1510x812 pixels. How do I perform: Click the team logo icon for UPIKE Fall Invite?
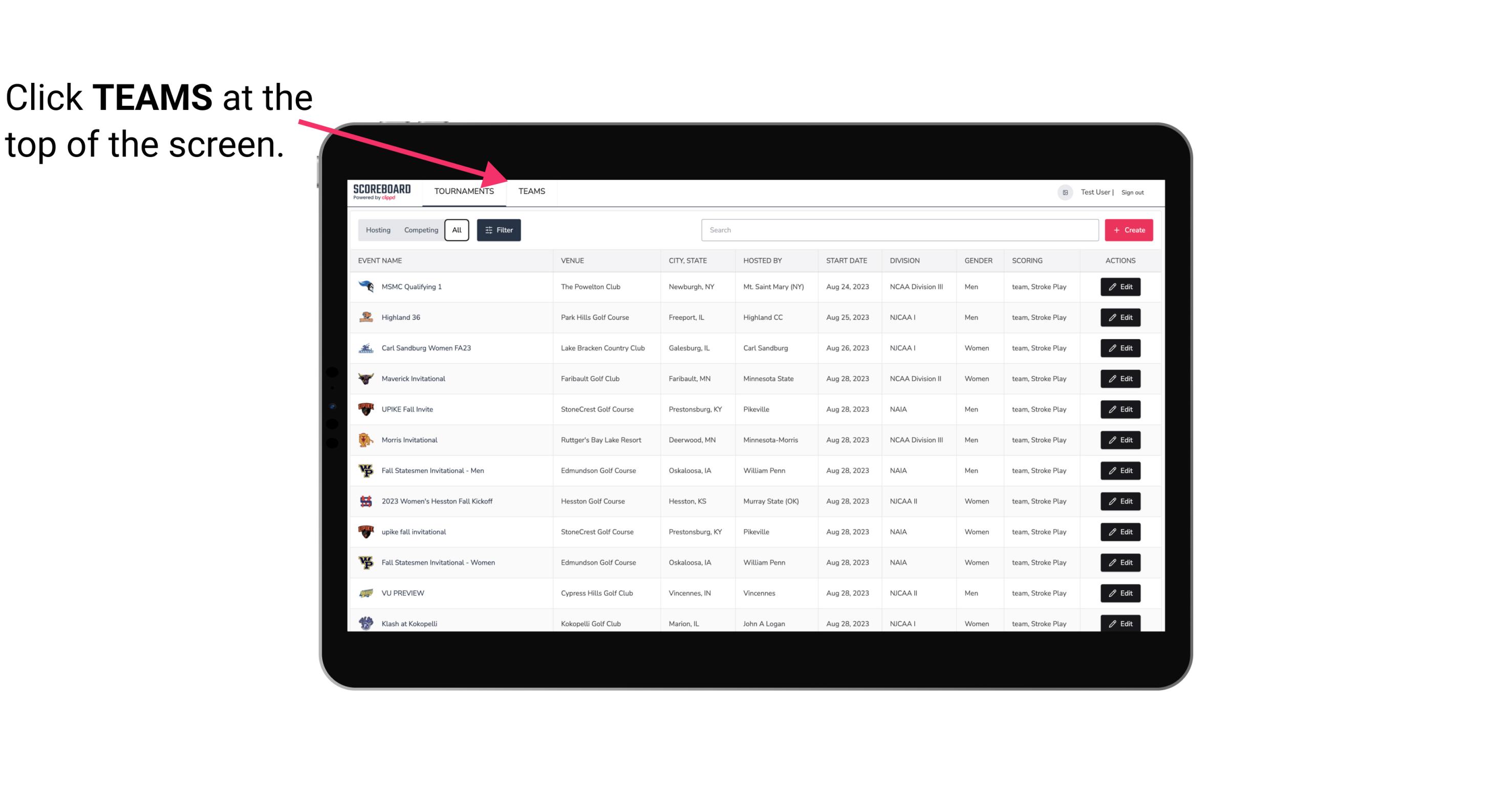[x=365, y=409]
